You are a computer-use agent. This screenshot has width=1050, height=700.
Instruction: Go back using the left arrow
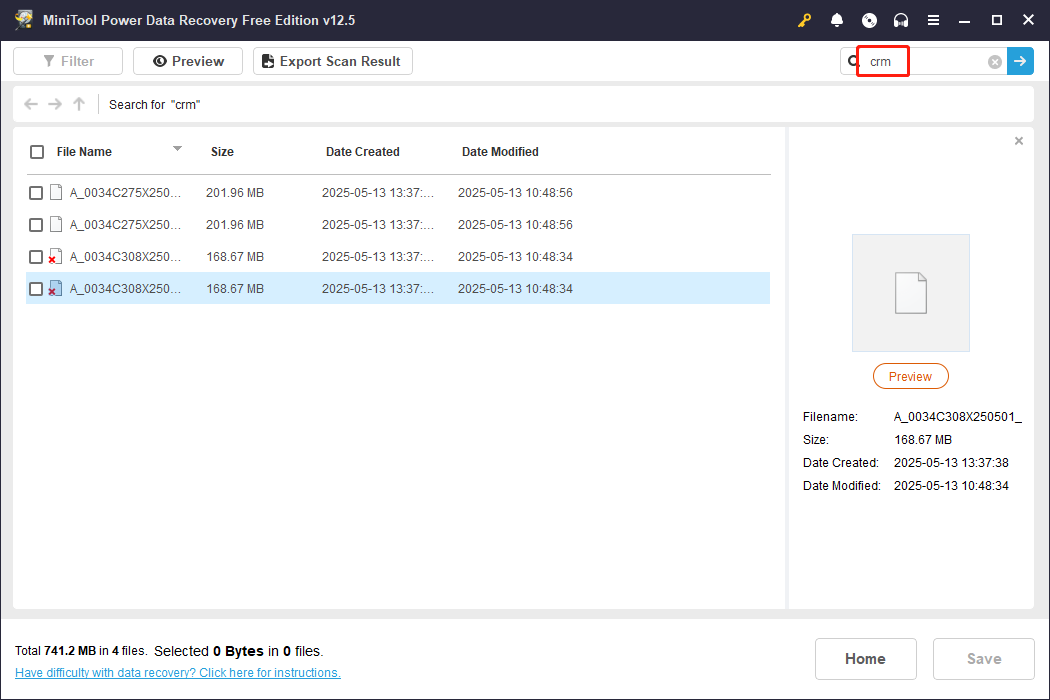30,104
